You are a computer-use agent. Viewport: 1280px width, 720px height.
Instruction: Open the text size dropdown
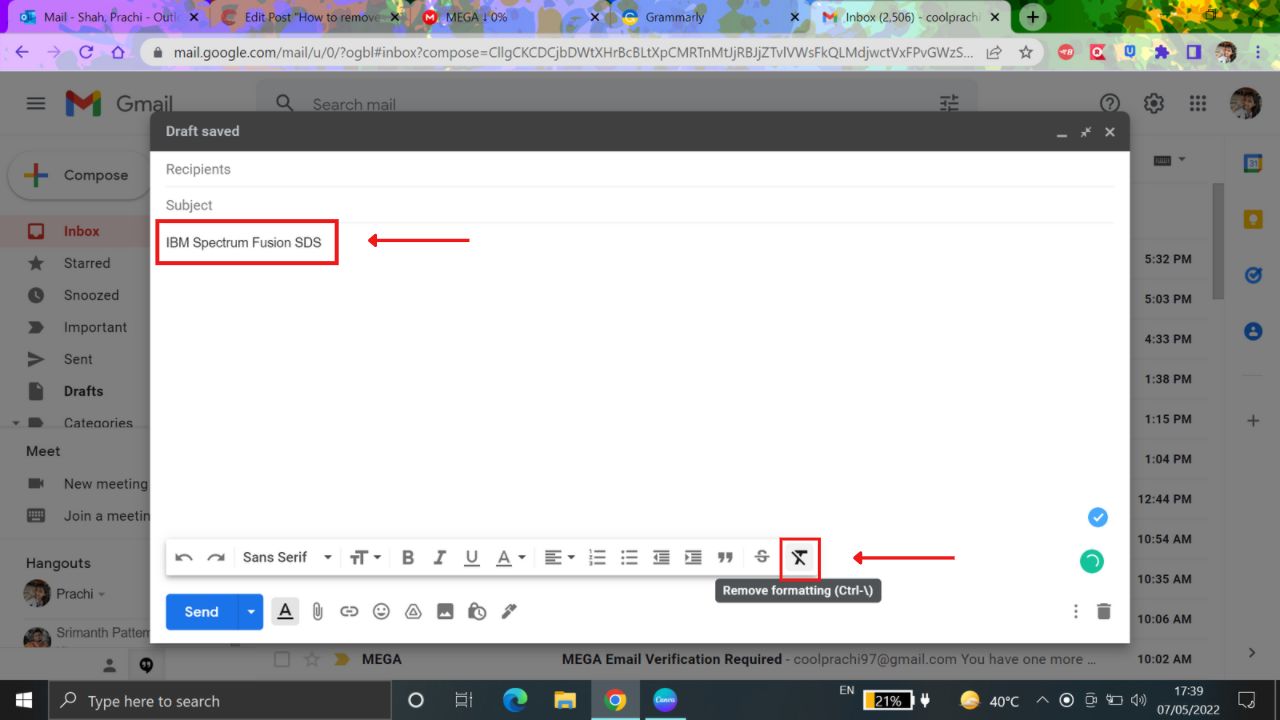pyautogui.click(x=365, y=558)
